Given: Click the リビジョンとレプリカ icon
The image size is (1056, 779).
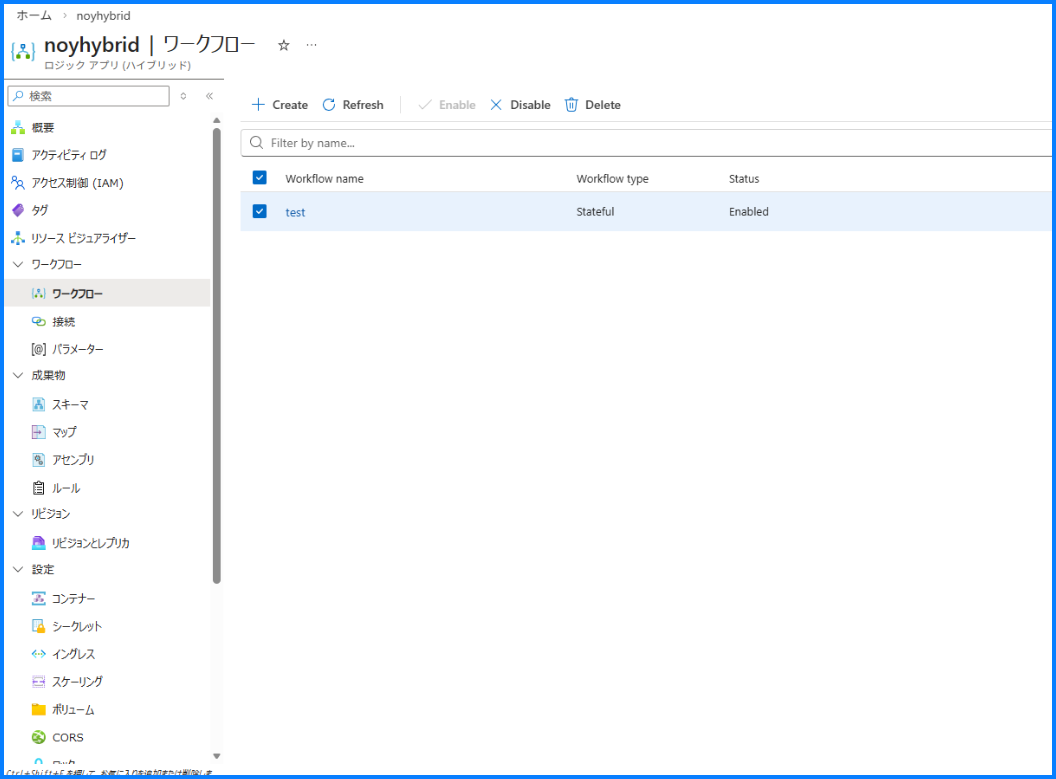Looking at the screenshot, I should click(39, 543).
